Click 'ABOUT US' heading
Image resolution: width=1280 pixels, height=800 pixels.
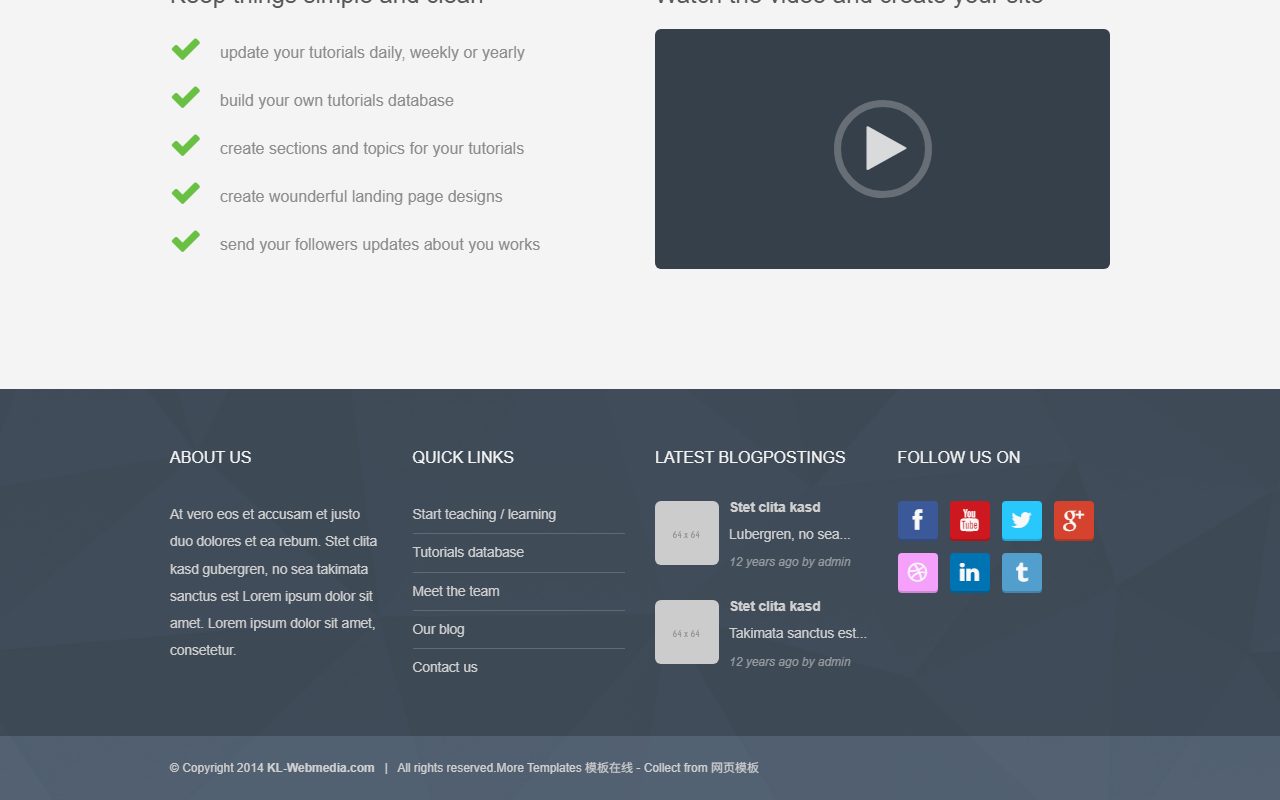coord(211,457)
